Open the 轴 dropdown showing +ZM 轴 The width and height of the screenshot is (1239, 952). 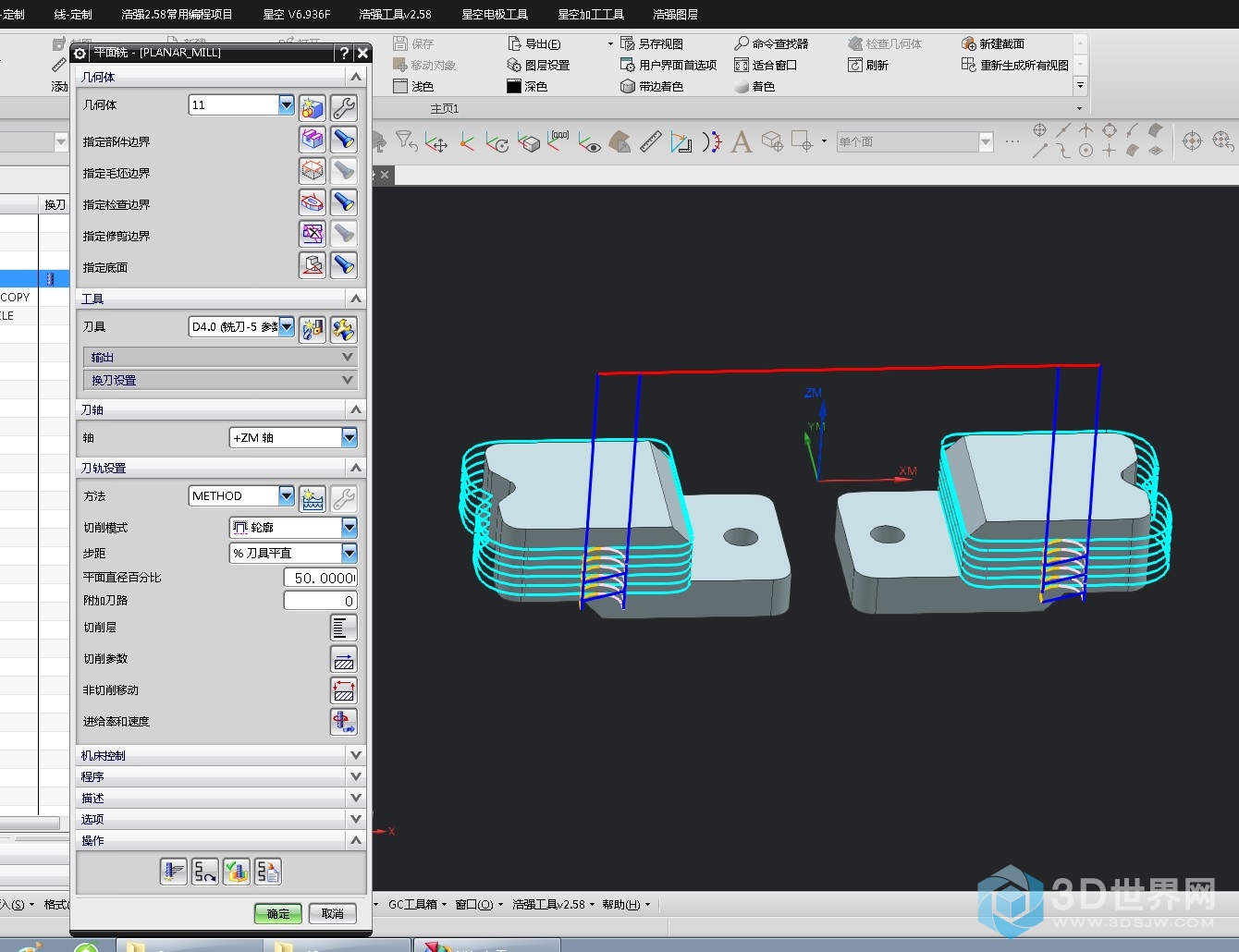pyautogui.click(x=349, y=437)
